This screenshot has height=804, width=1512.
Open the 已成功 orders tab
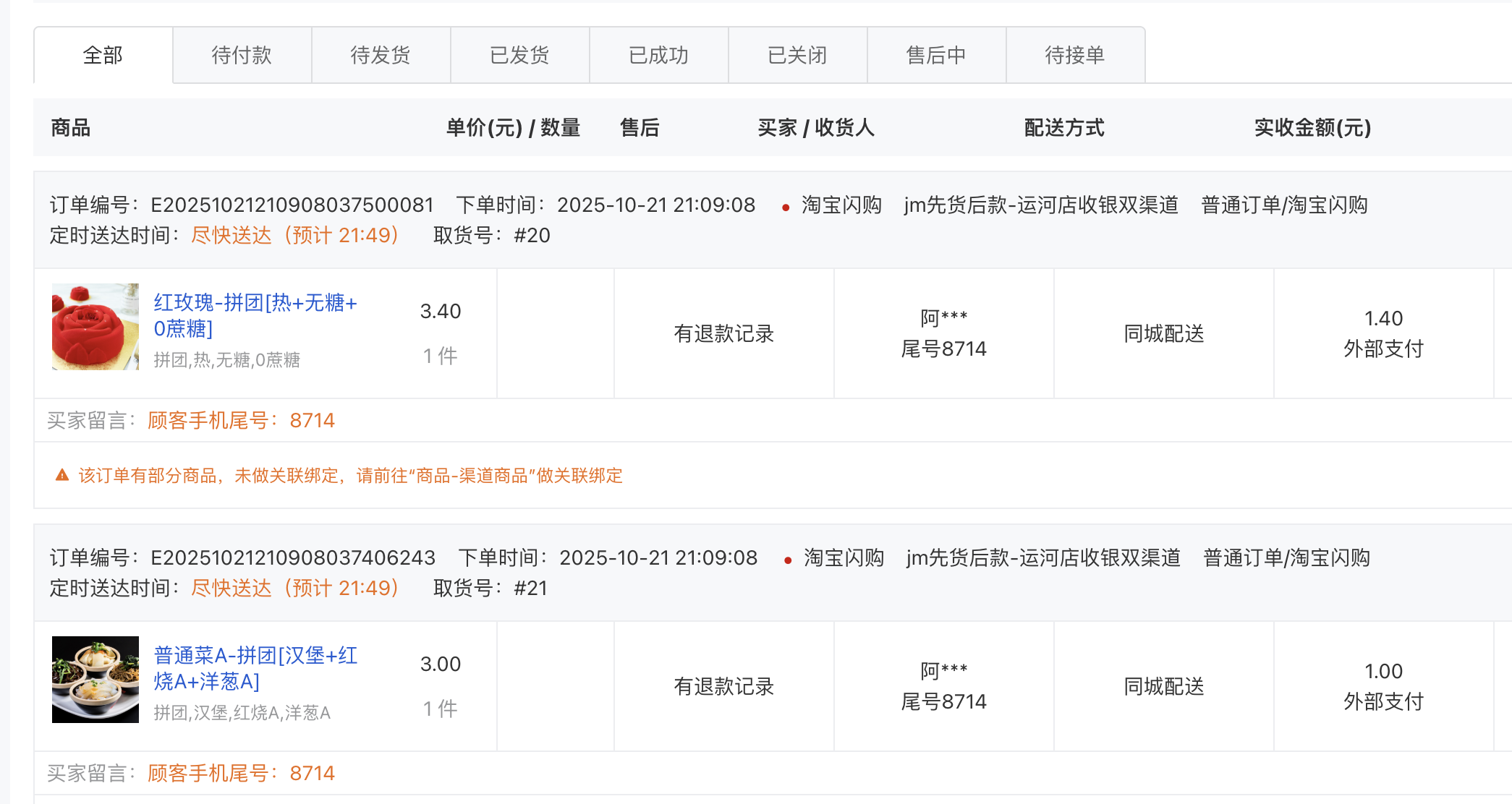(x=658, y=55)
